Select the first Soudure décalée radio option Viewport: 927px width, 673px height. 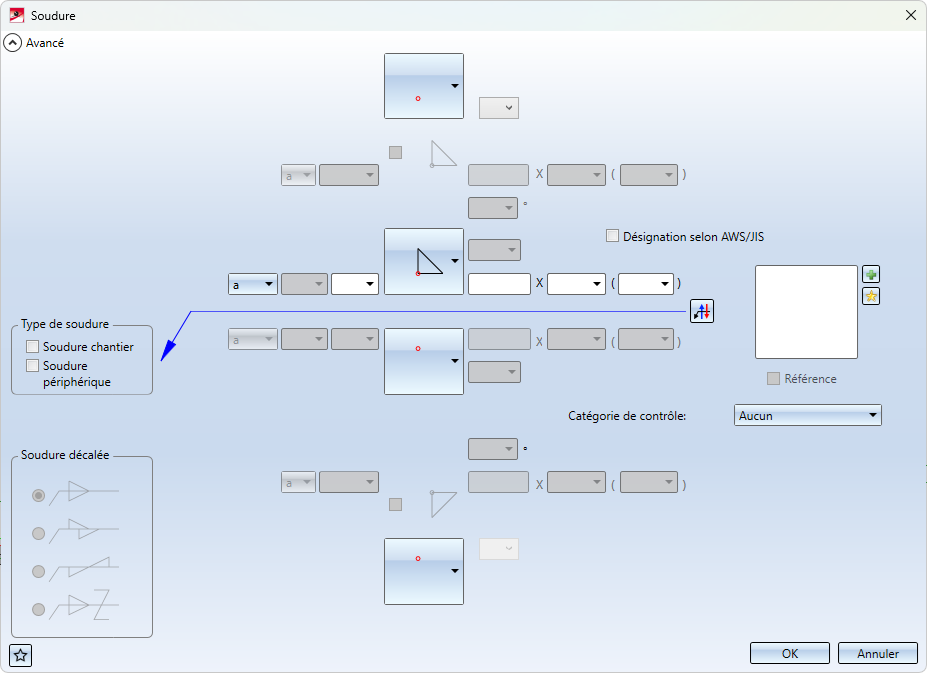38,496
